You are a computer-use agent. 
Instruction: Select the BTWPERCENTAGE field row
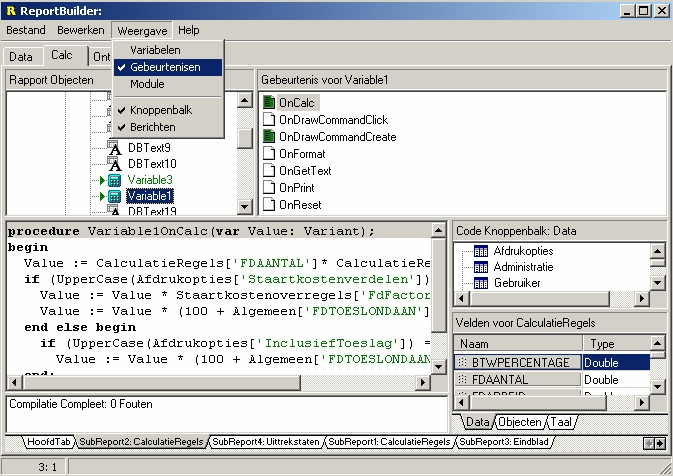tap(552, 363)
